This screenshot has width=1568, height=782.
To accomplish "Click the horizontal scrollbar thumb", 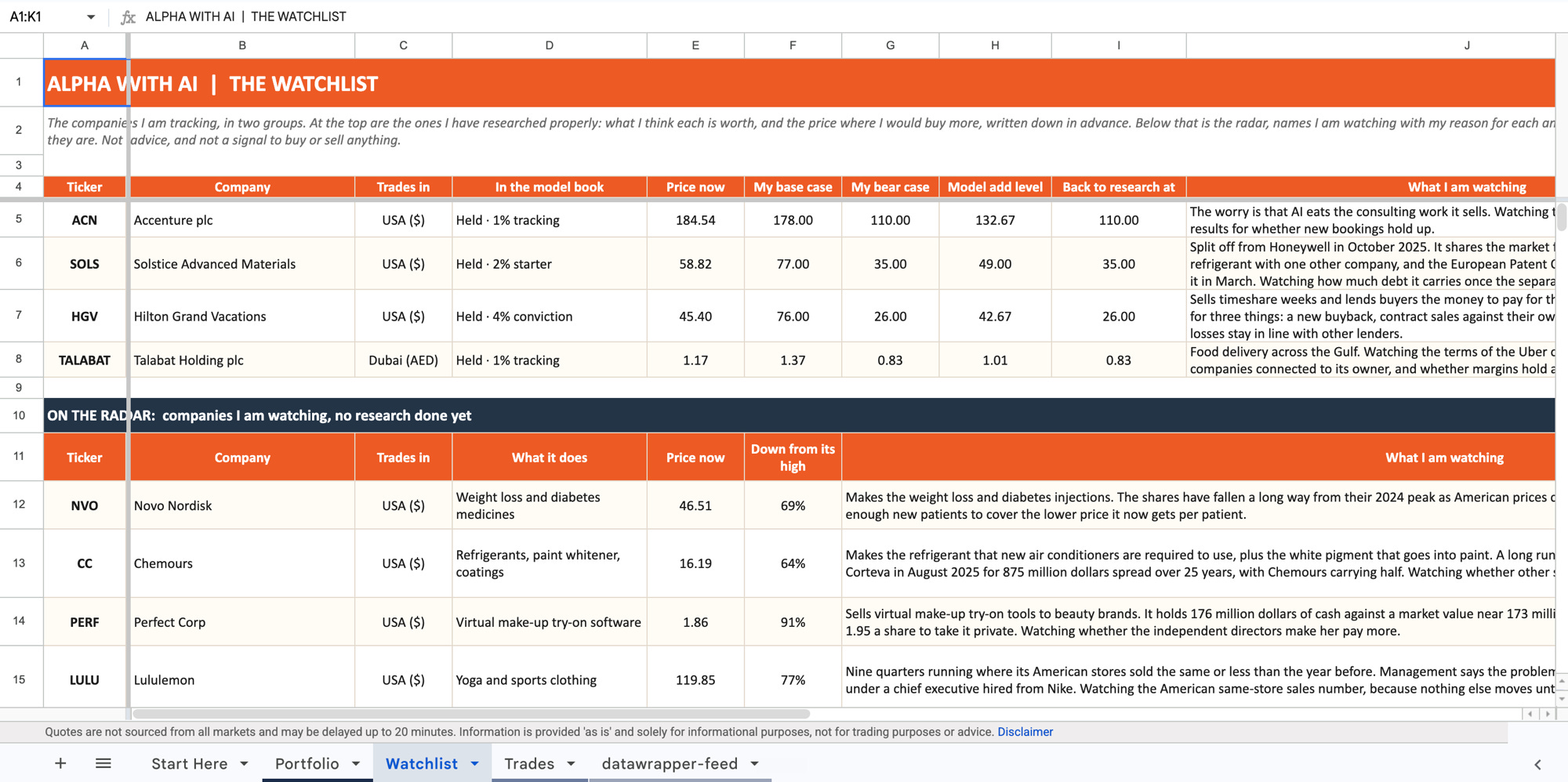I will click(x=471, y=714).
